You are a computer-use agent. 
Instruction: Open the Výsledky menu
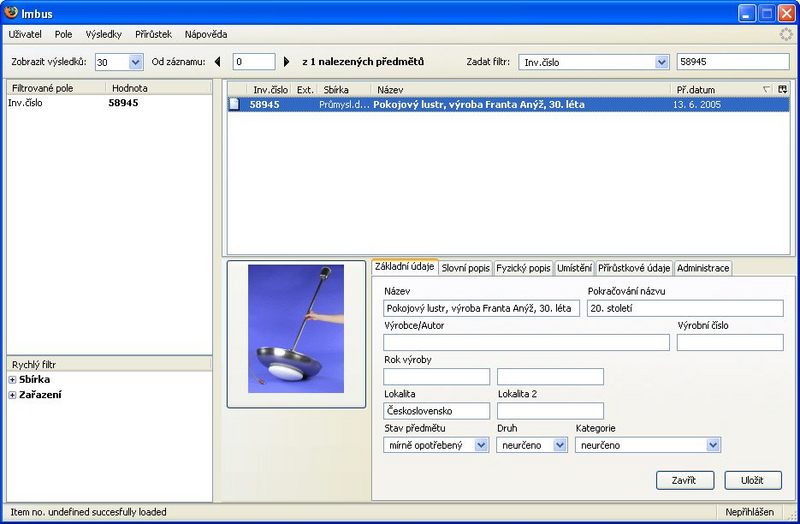[104, 34]
